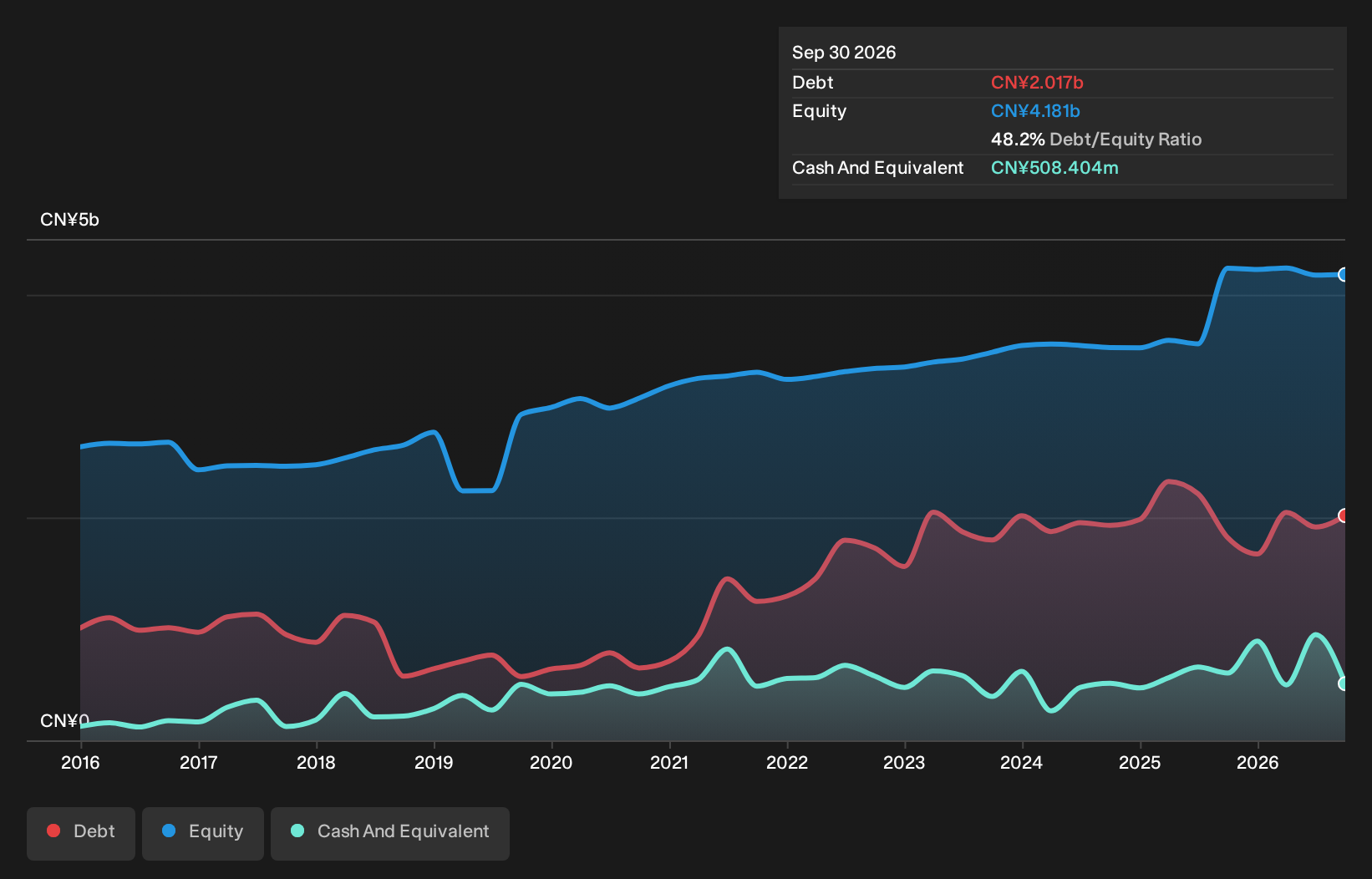Click the CN¥5b y-axis label

69,220
